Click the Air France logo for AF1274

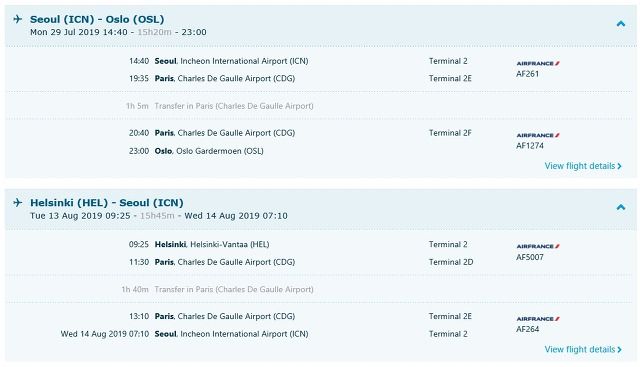pos(538,135)
